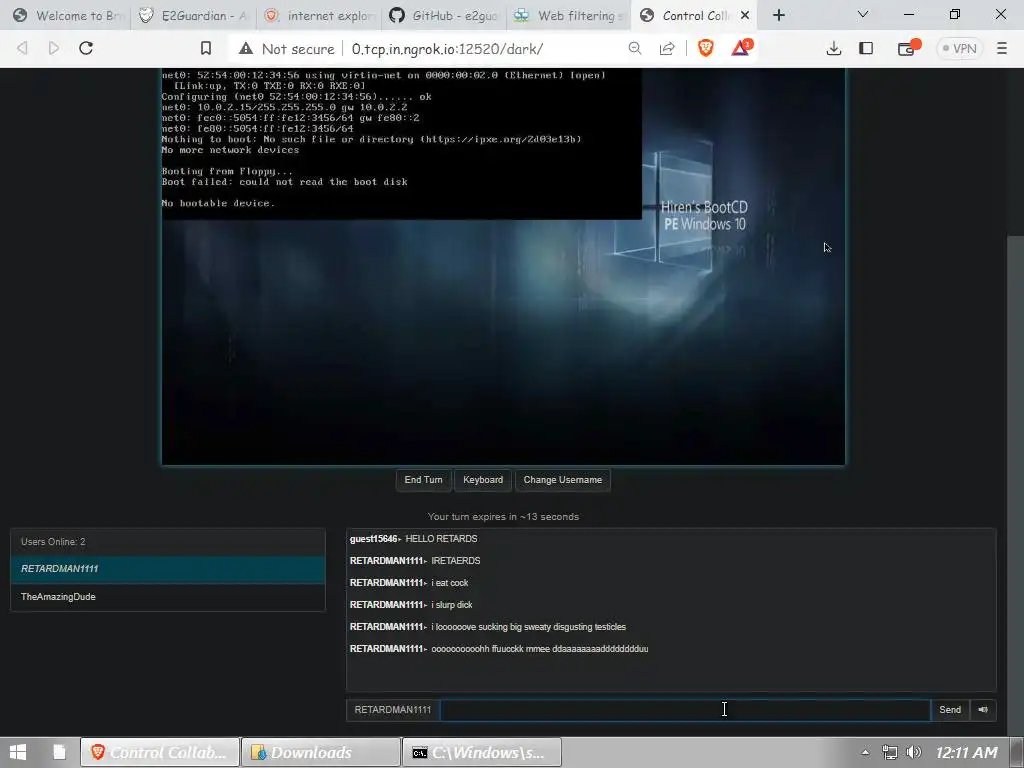Image resolution: width=1024 pixels, height=768 pixels.
Task: Switch to the Web filtering tab
Action: (570, 15)
